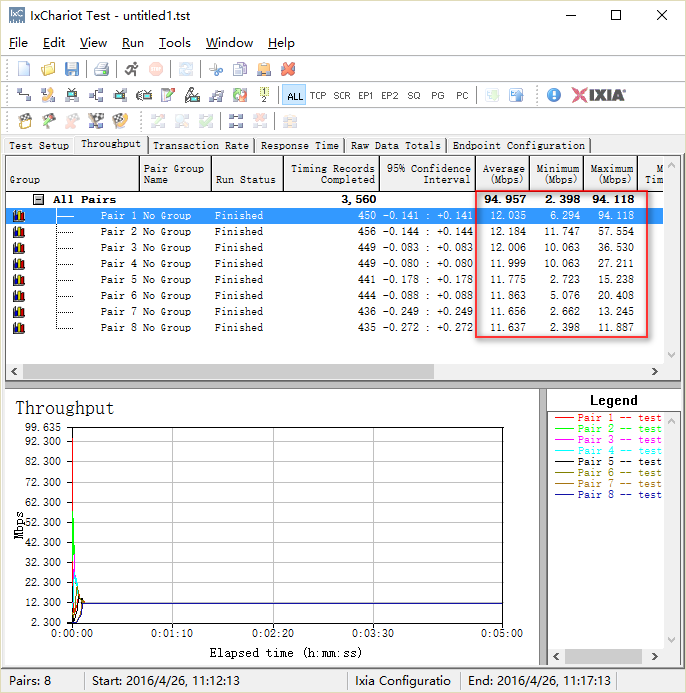
Task: Open the View menu
Action: point(93,43)
